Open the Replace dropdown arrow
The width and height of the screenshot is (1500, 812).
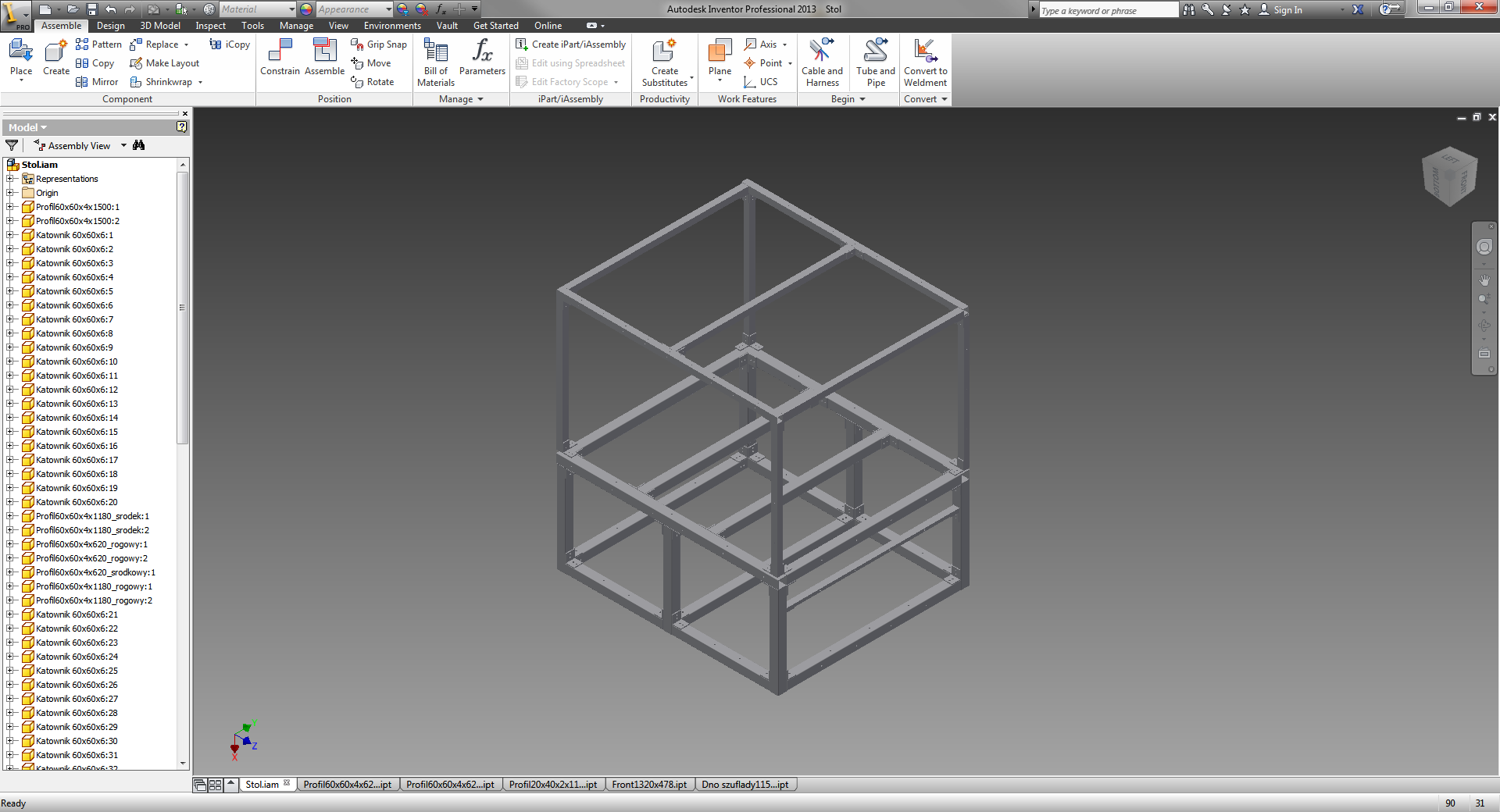click(x=187, y=45)
